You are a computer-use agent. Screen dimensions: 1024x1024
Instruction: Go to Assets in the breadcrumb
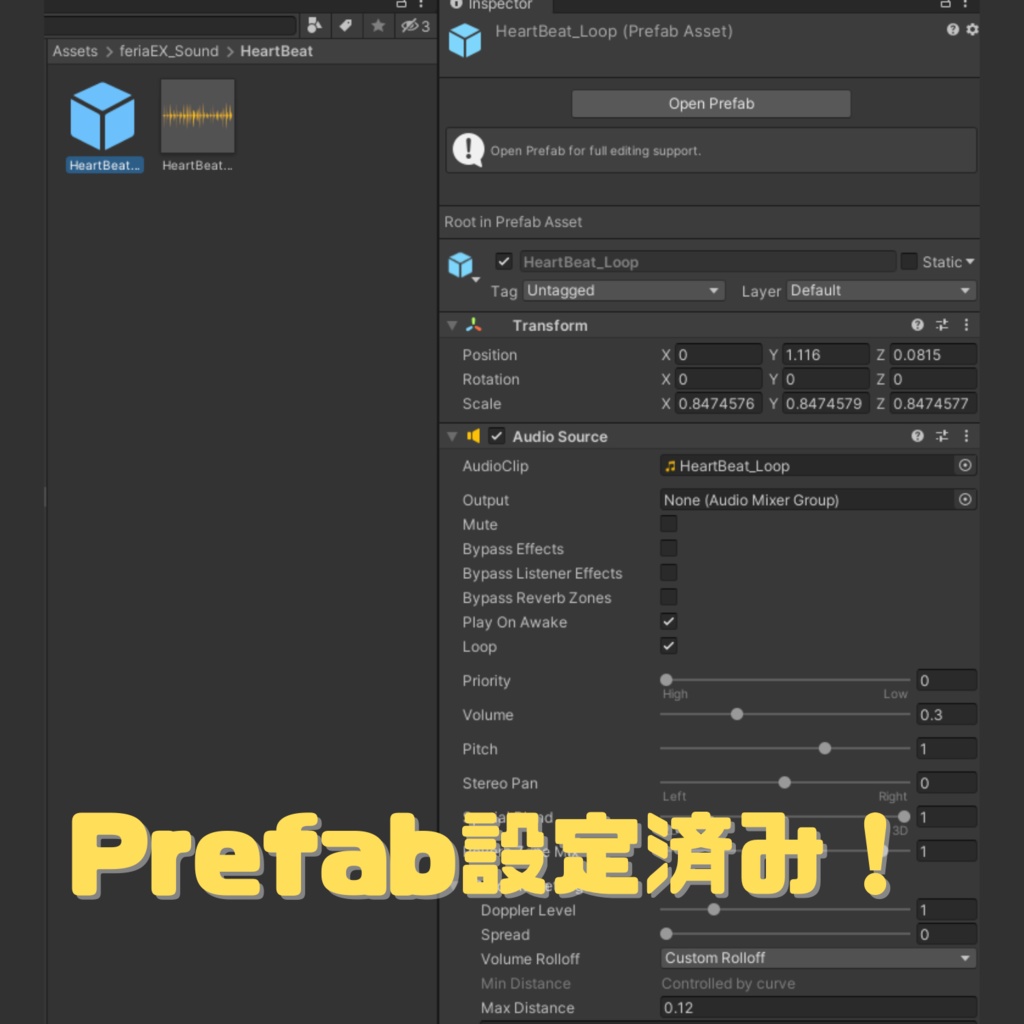[75, 51]
